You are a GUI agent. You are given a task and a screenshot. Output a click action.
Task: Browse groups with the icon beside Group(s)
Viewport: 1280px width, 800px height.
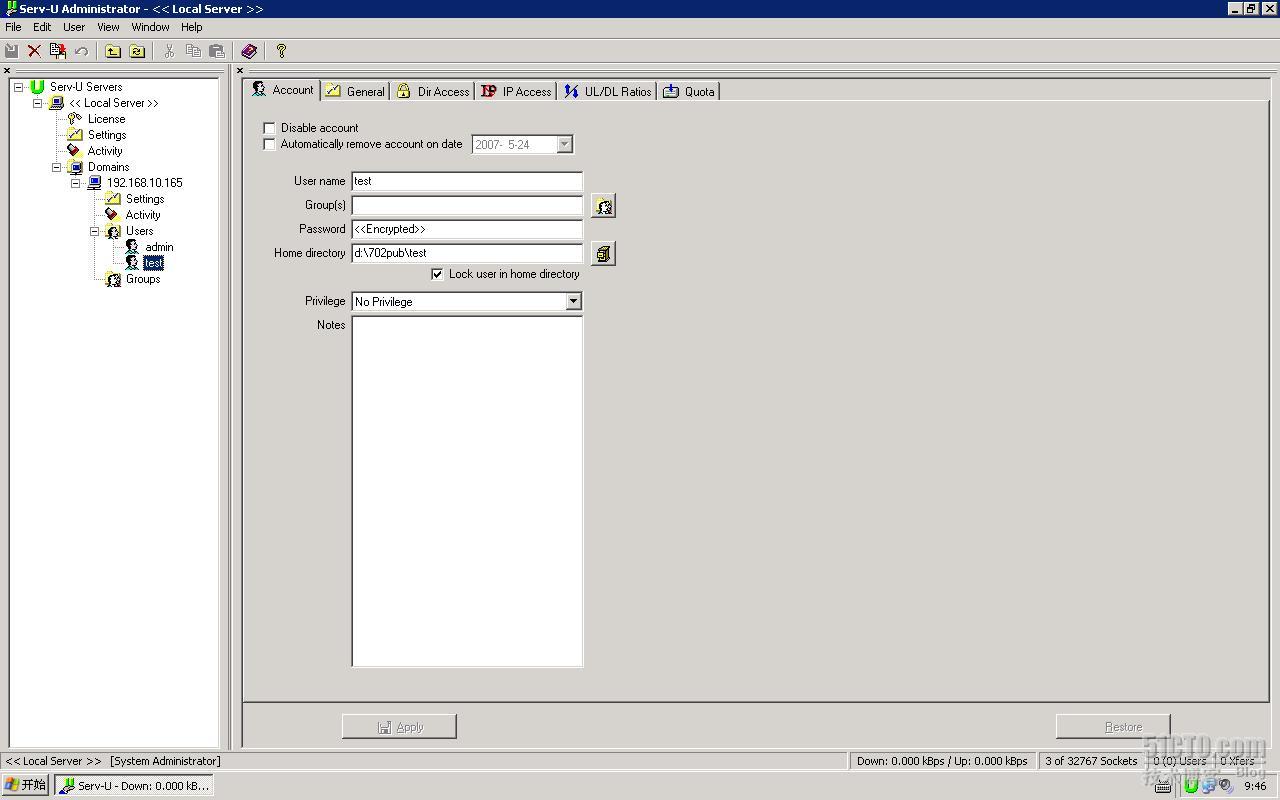603,206
